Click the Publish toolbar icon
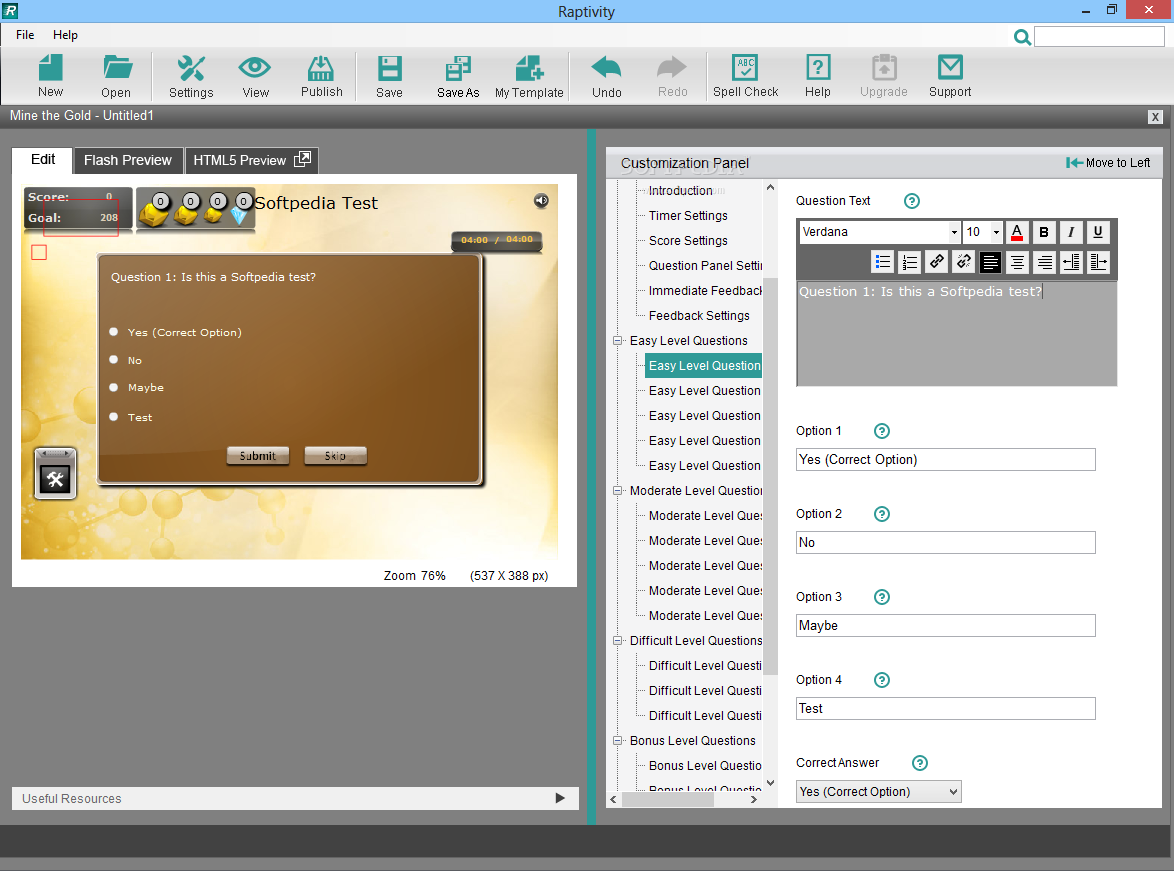Image resolution: width=1174 pixels, height=871 pixels. click(321, 76)
